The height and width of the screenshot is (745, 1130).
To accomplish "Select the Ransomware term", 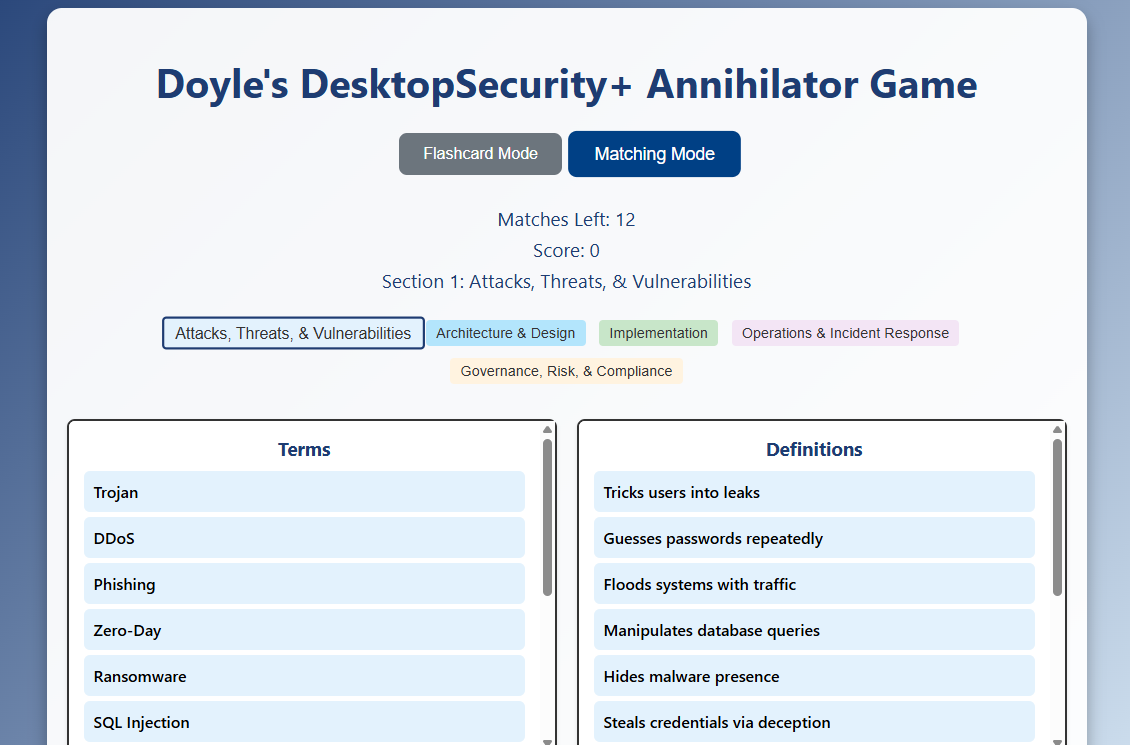I will coord(304,677).
